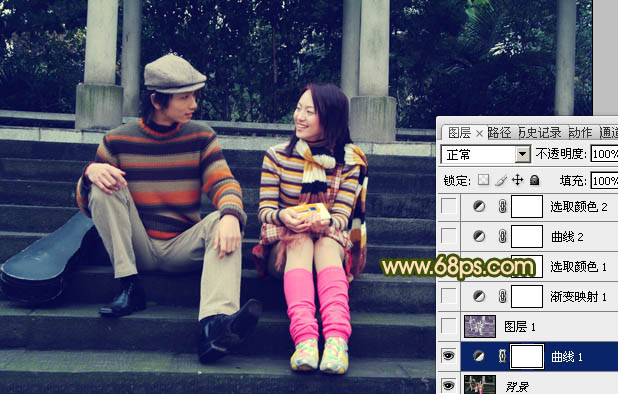This screenshot has width=618, height=394.
Task: Close the 图层 panel tab with its X
Action: [479, 134]
